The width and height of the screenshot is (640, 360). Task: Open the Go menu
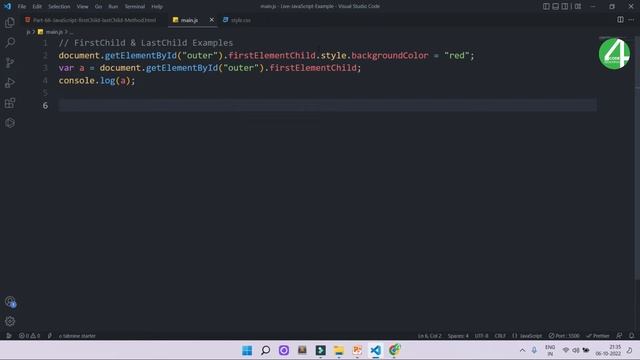[x=98, y=7]
